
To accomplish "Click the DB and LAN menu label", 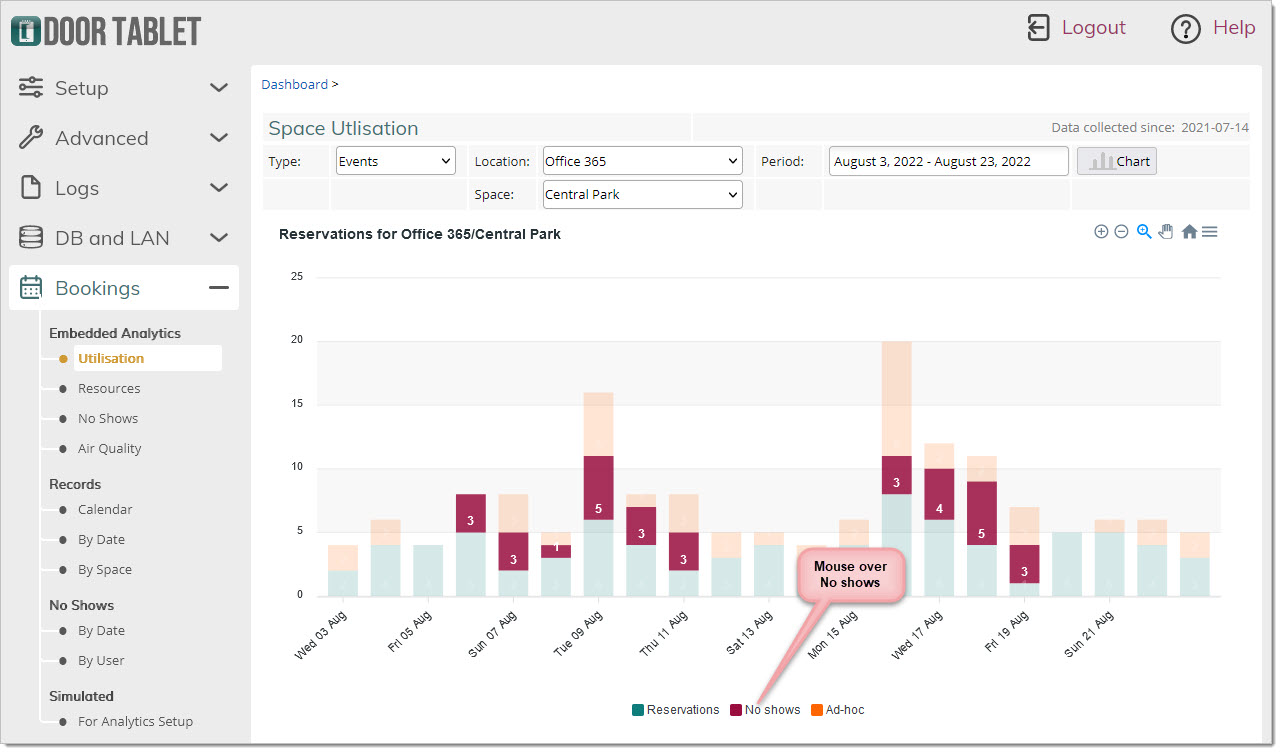I will tap(112, 238).
